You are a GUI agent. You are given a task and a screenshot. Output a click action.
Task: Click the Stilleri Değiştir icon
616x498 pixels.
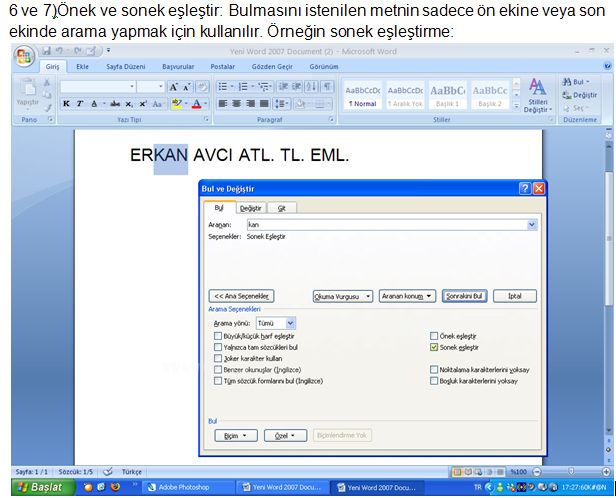pyautogui.click(x=538, y=95)
